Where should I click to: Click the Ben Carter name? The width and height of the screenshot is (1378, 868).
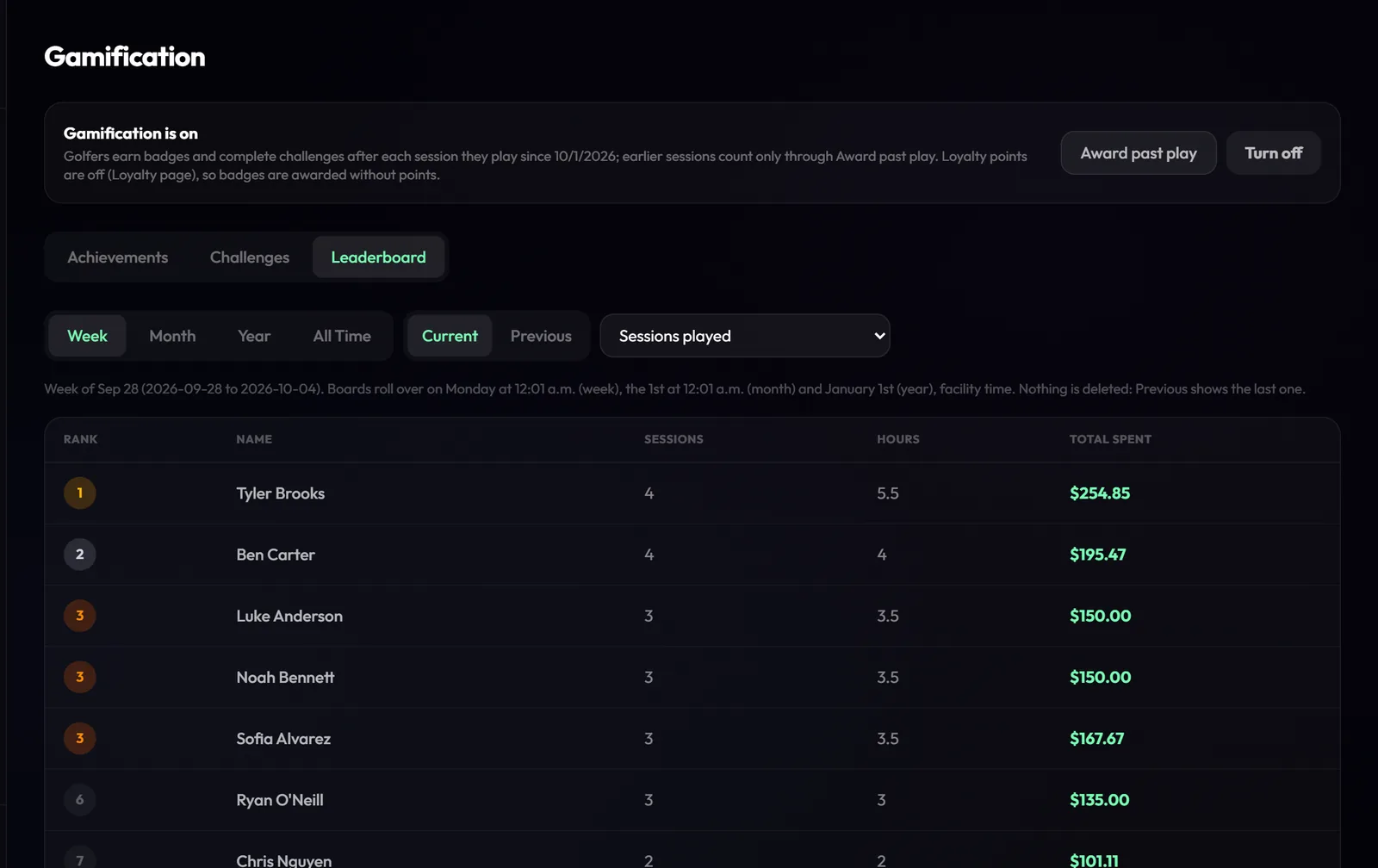(x=276, y=555)
